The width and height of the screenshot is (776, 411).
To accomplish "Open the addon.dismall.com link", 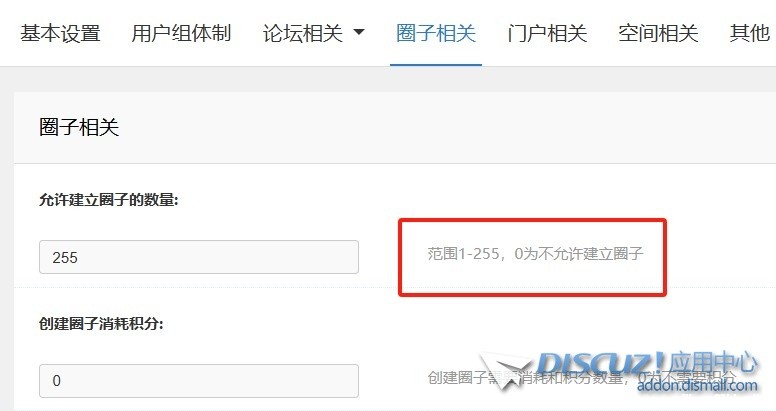I will [x=697, y=386].
